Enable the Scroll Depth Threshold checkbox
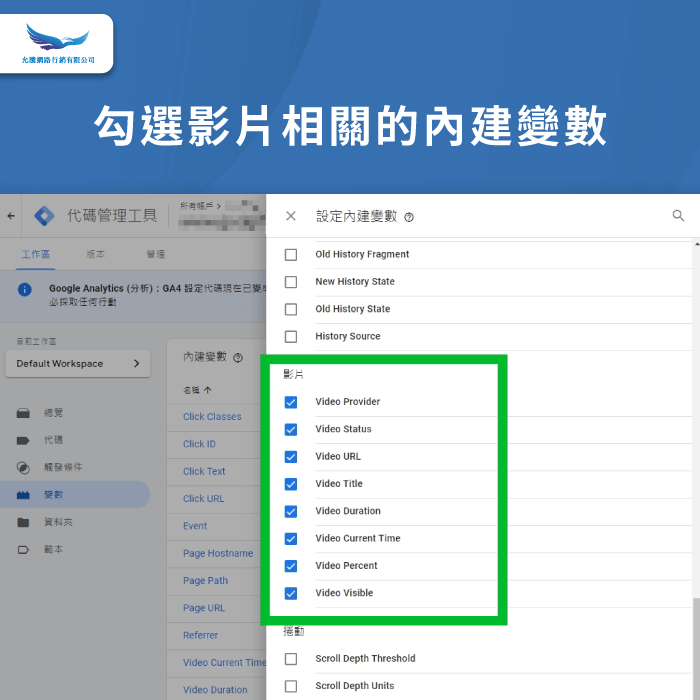Viewport: 700px width, 700px height. [x=291, y=659]
